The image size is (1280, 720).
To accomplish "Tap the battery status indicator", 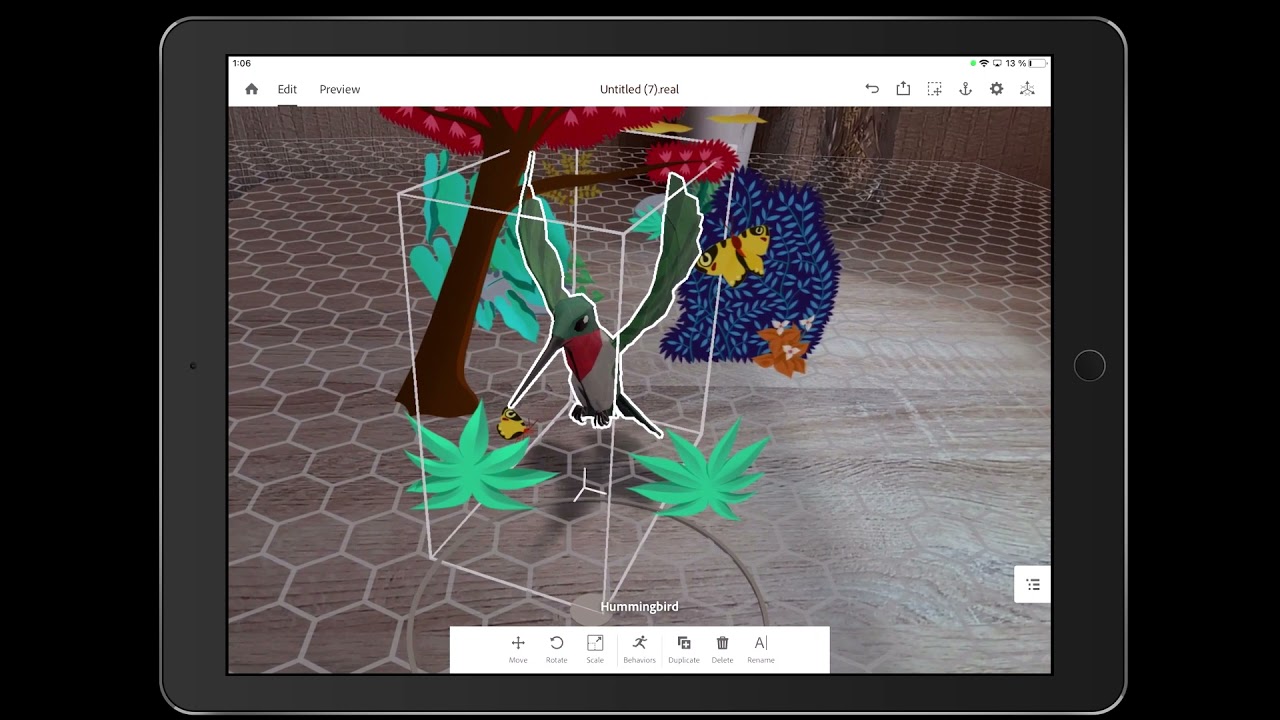I will click(1037, 63).
